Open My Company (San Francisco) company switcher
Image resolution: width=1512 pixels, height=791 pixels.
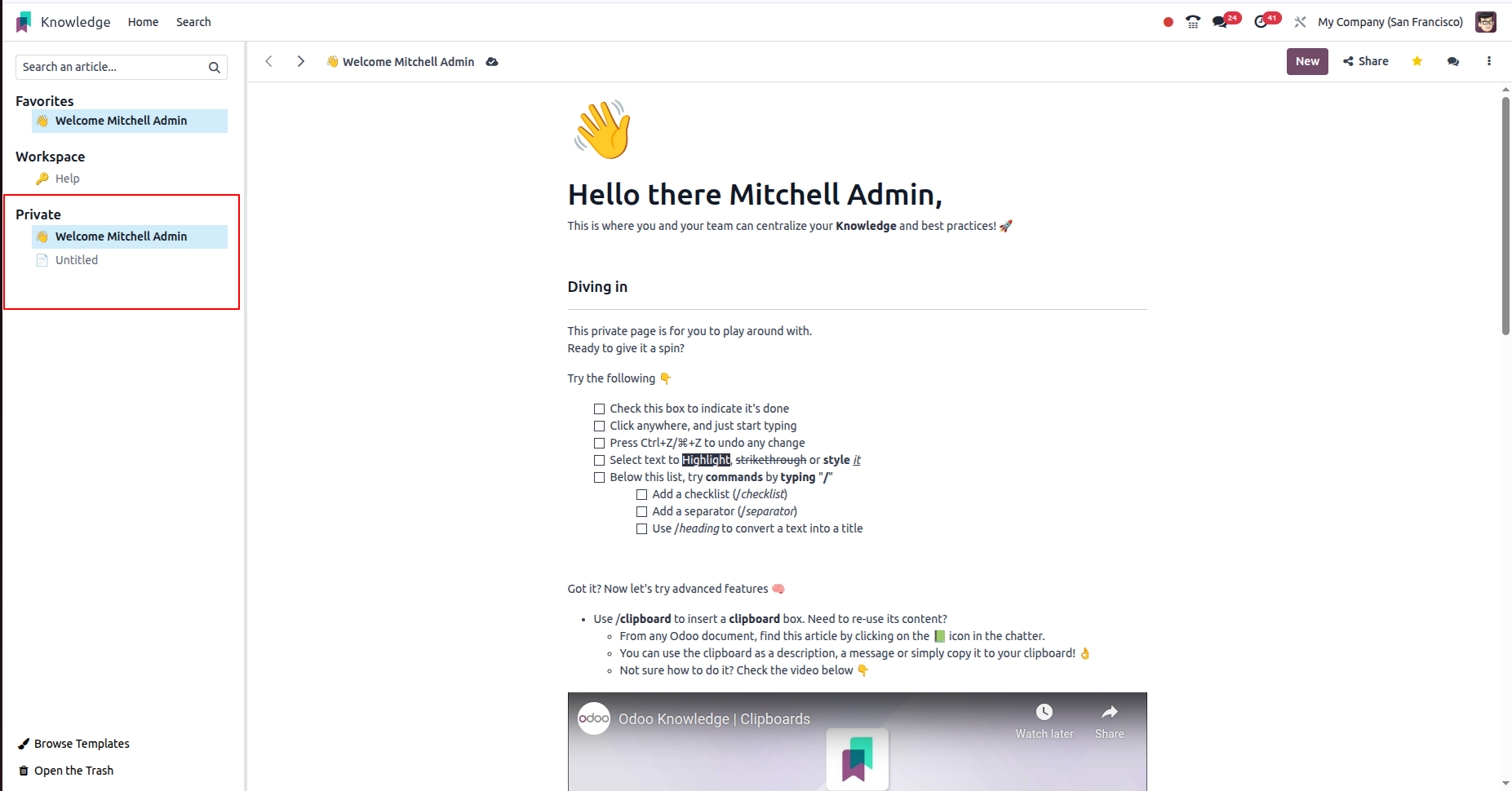pos(1390,22)
